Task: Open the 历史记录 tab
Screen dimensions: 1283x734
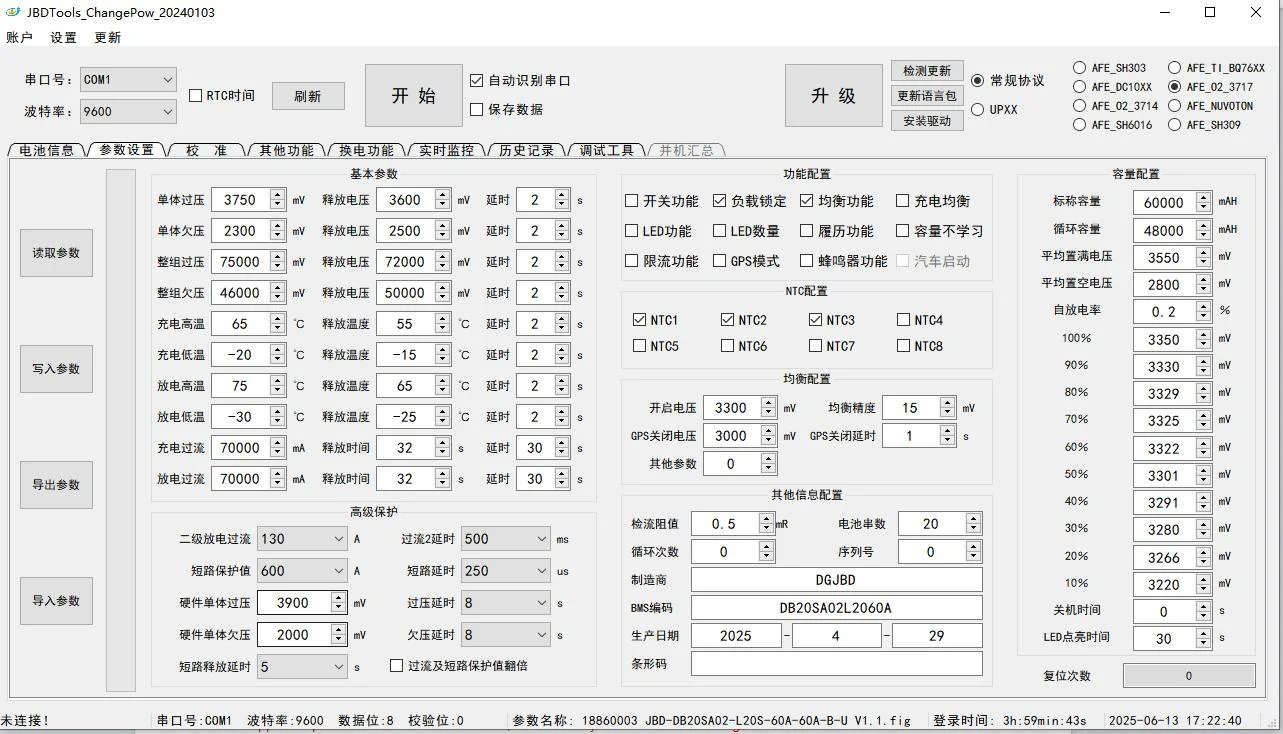Action: [x=526, y=150]
